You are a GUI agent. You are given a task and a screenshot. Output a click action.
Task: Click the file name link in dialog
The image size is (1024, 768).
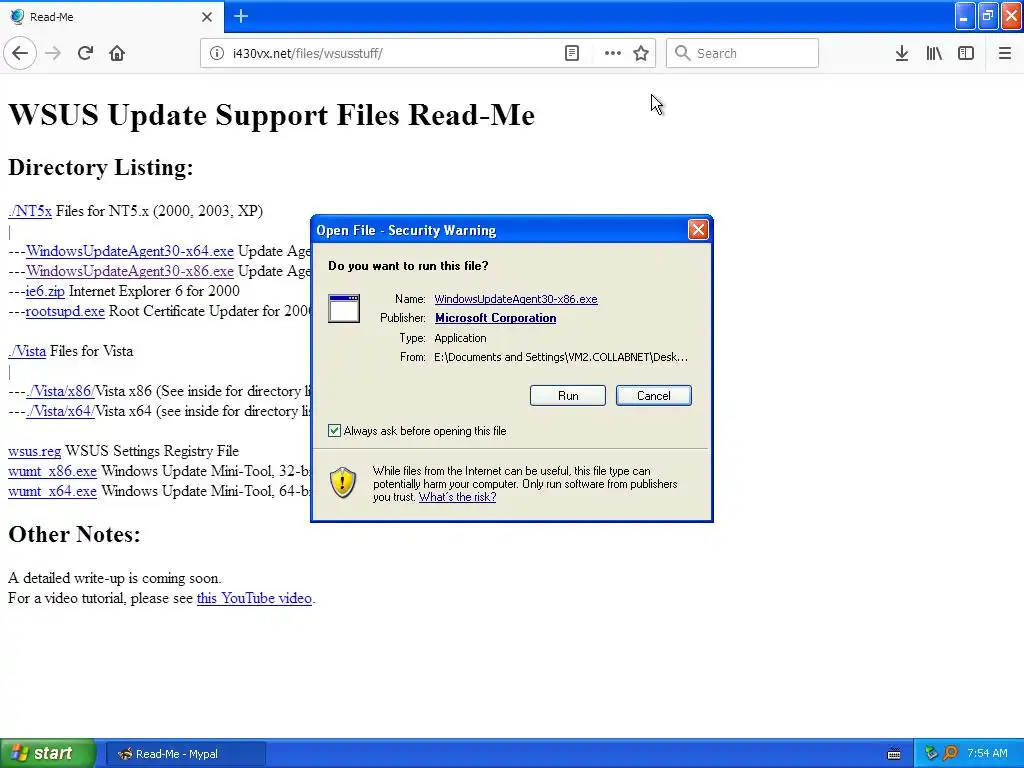click(516, 299)
